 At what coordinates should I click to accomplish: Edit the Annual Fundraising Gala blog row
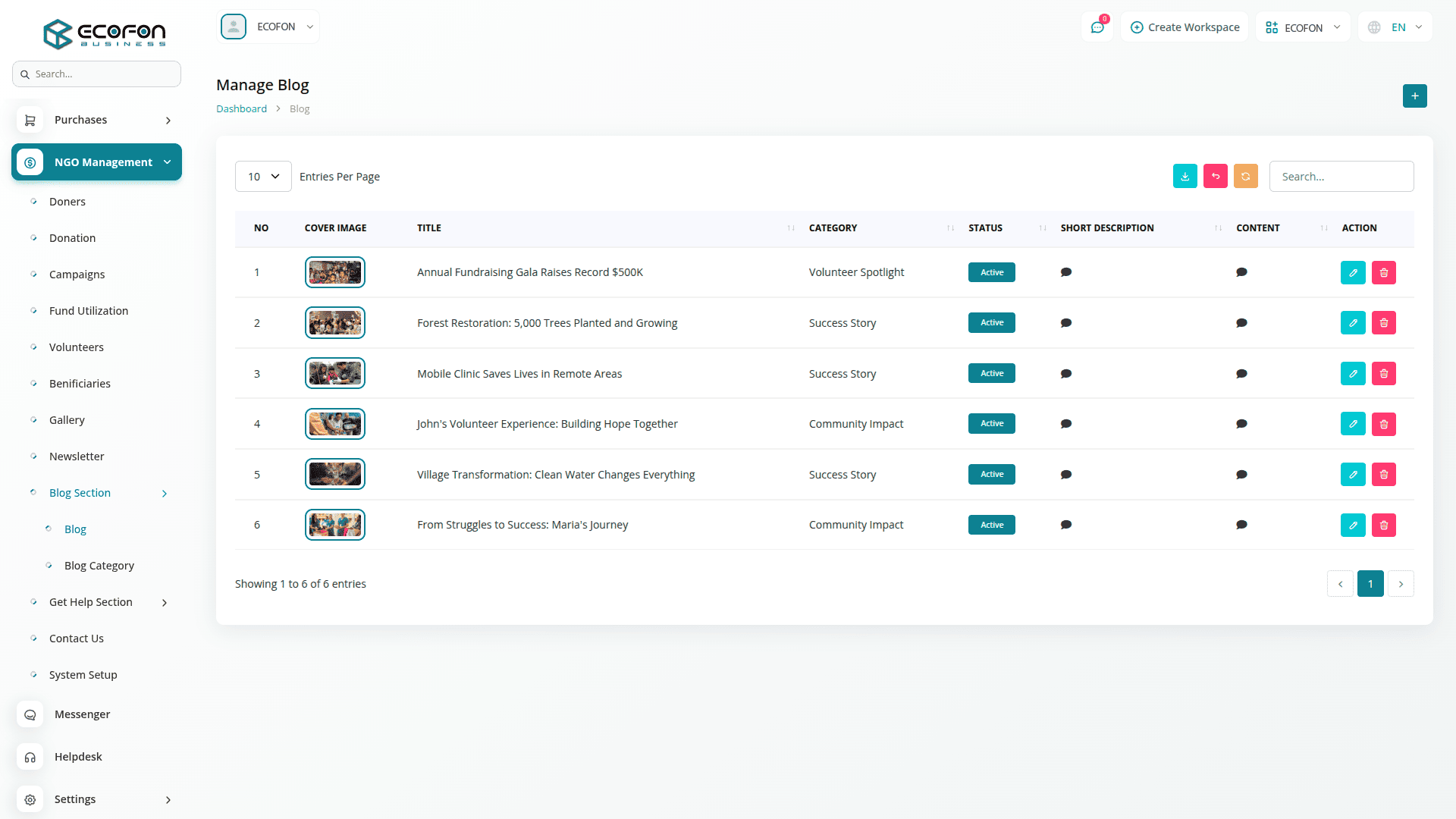1353,272
